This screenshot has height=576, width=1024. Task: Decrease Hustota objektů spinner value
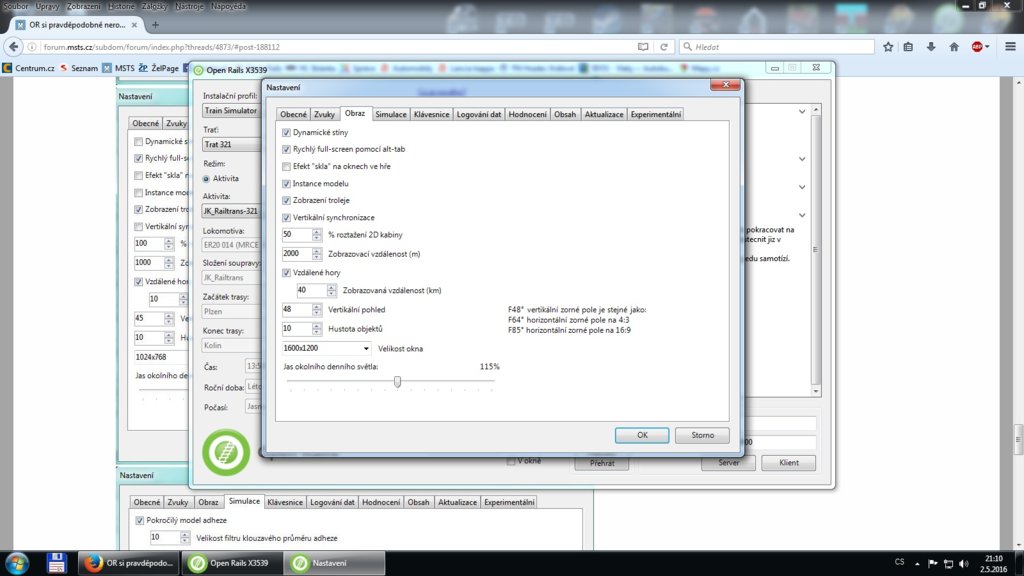[x=317, y=332]
